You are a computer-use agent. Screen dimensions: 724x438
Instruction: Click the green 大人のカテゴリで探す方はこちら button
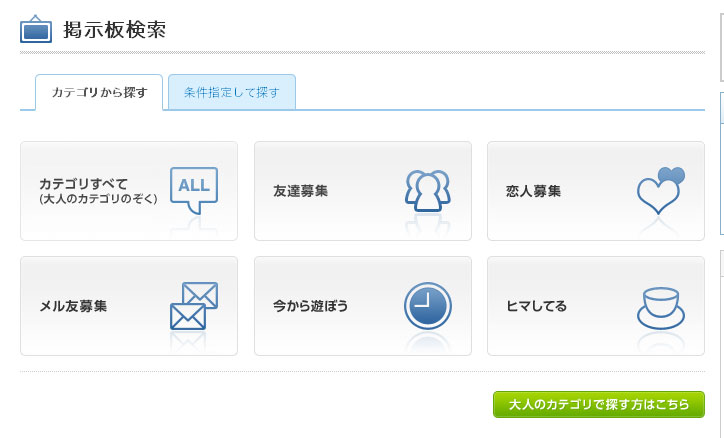[598, 404]
